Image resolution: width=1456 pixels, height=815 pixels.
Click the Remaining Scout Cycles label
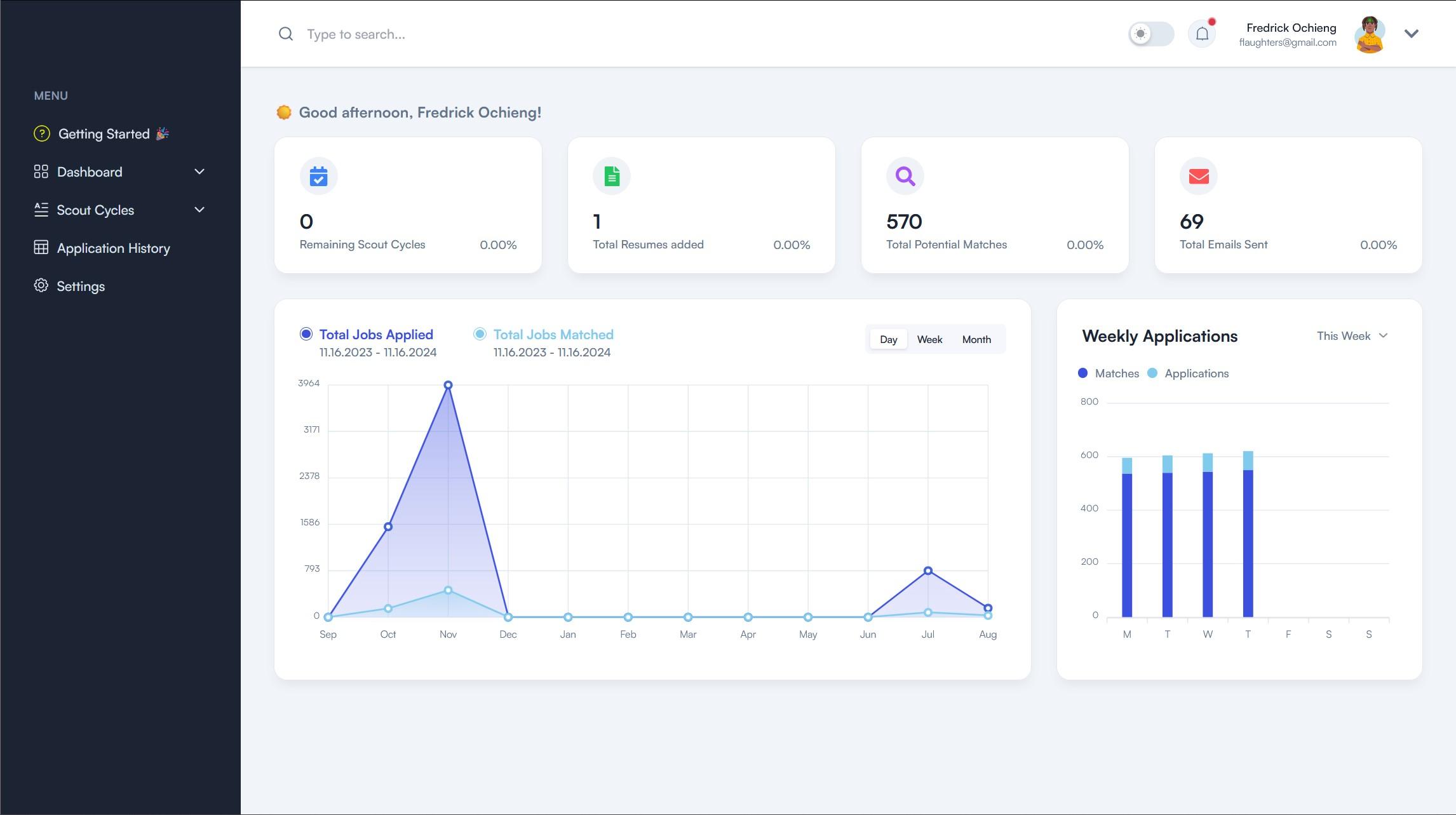[x=362, y=245]
